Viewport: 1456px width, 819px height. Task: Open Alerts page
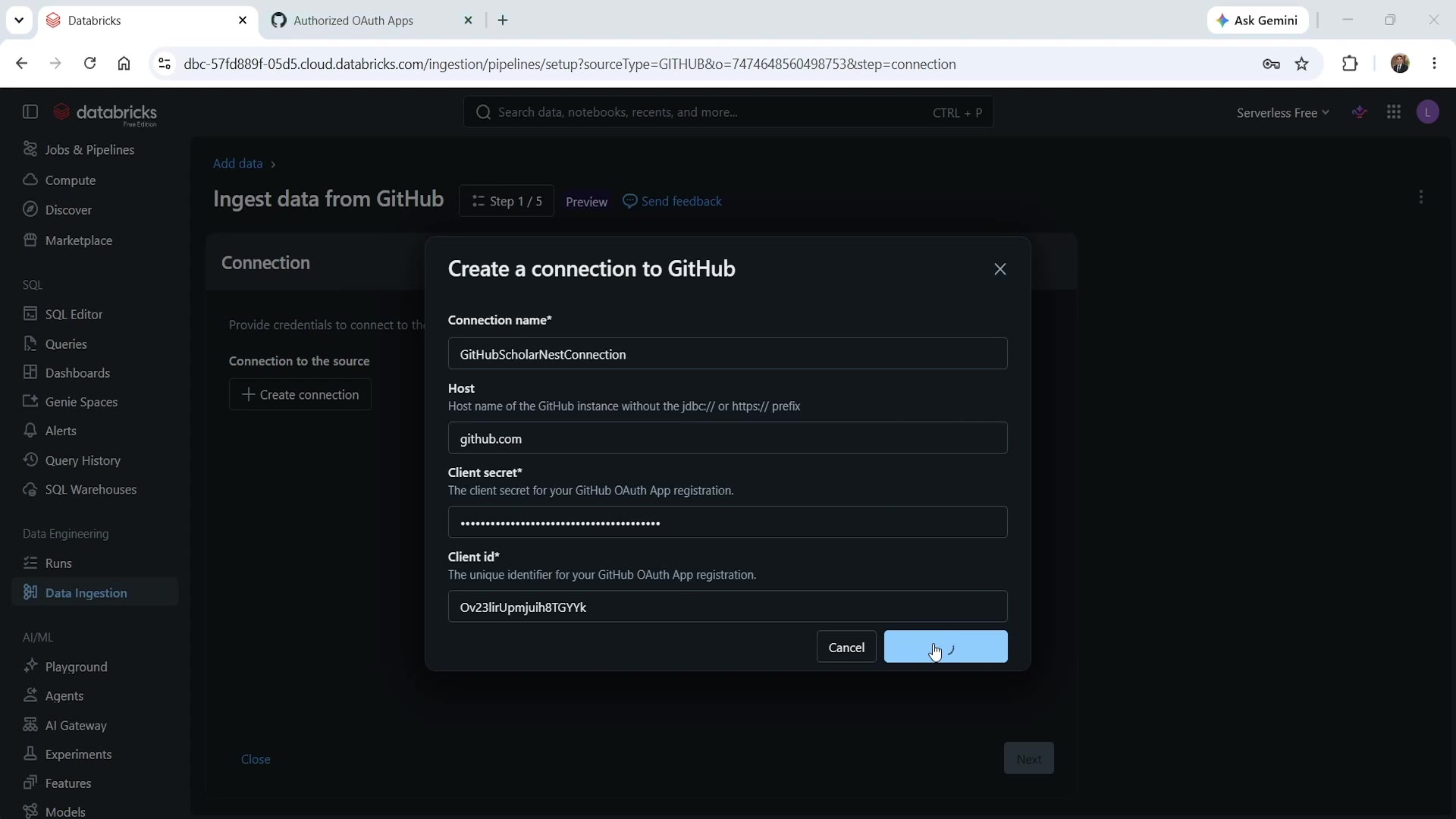(x=61, y=431)
